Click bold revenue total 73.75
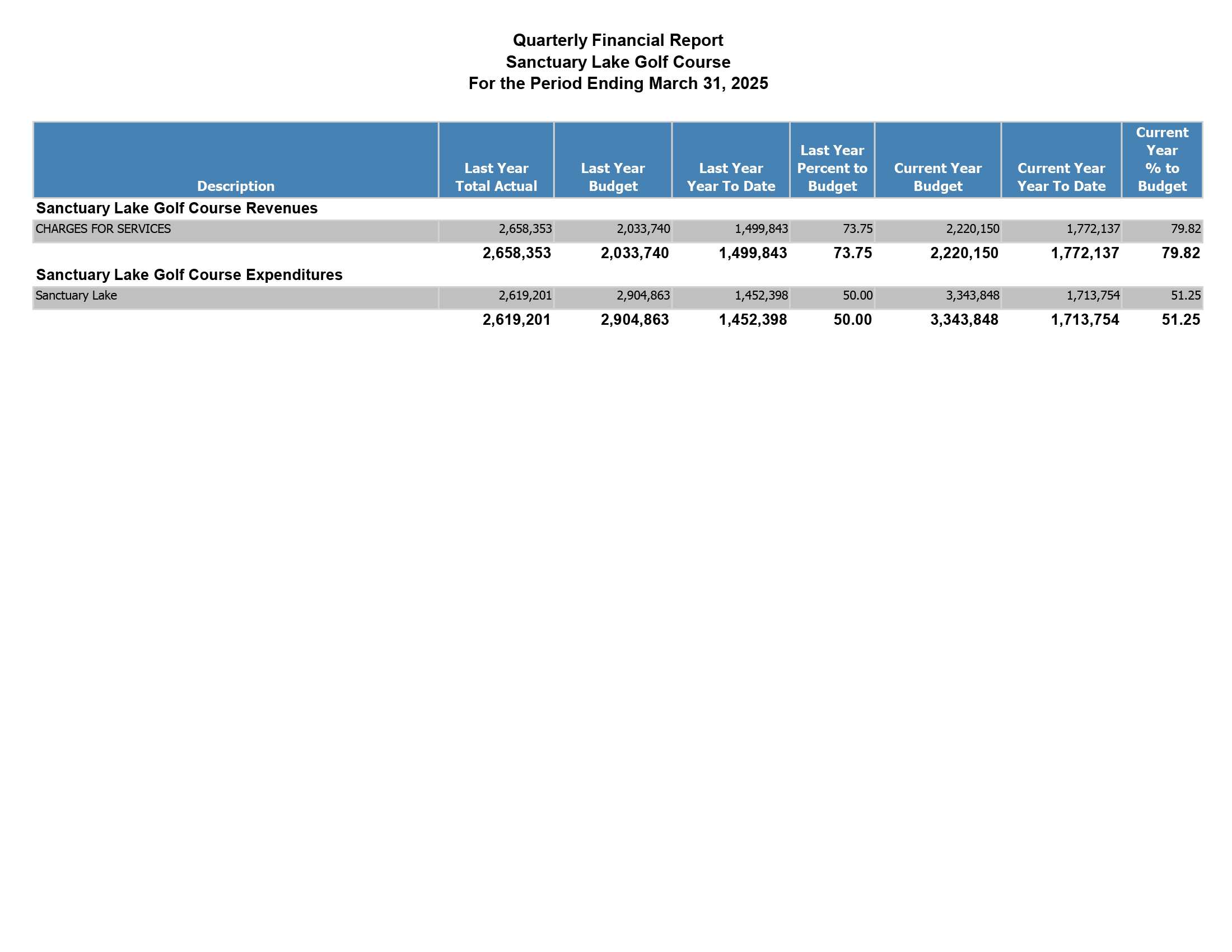Image resolution: width=1232 pixels, height=952 pixels. point(853,253)
